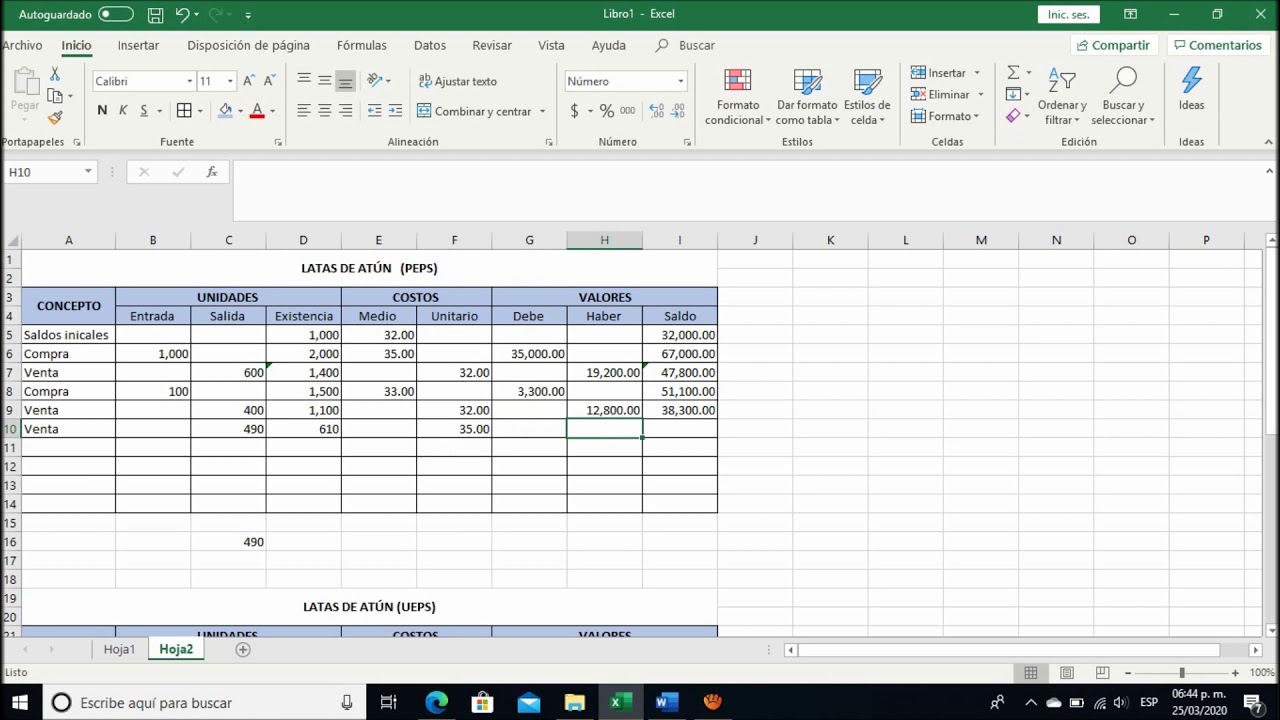
Task: Click the Borders icon
Action: [184, 111]
